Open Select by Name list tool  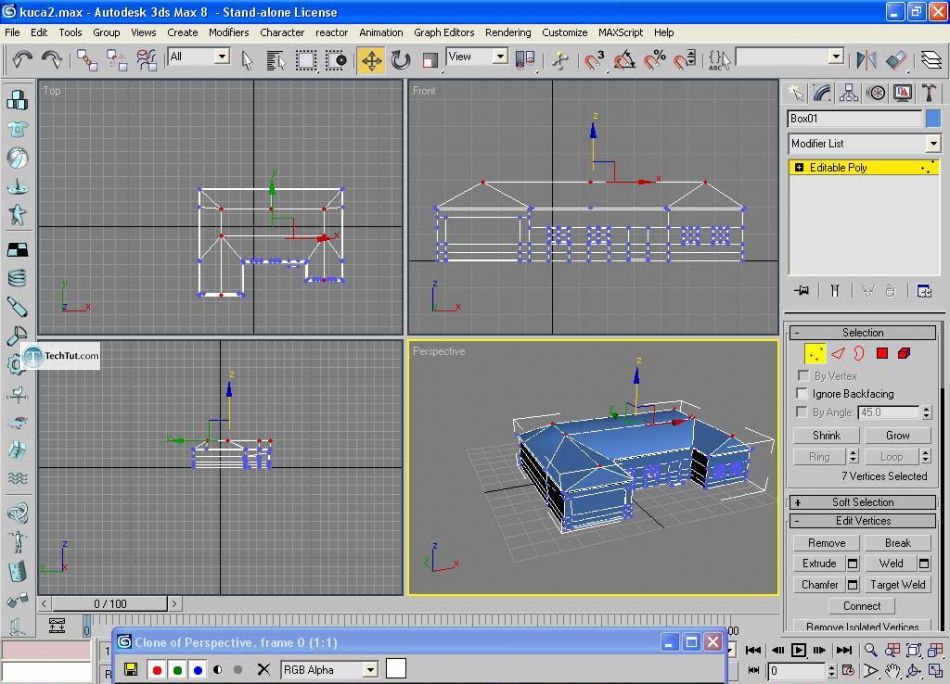coord(276,60)
